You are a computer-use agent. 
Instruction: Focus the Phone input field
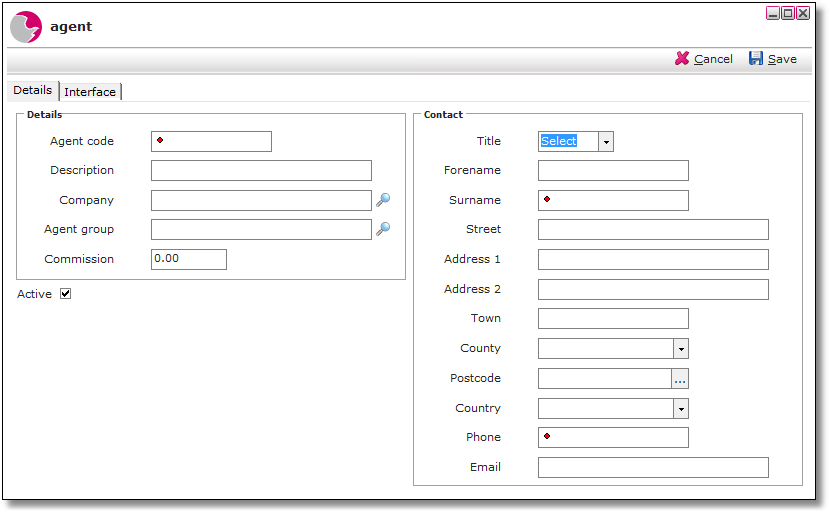click(614, 438)
